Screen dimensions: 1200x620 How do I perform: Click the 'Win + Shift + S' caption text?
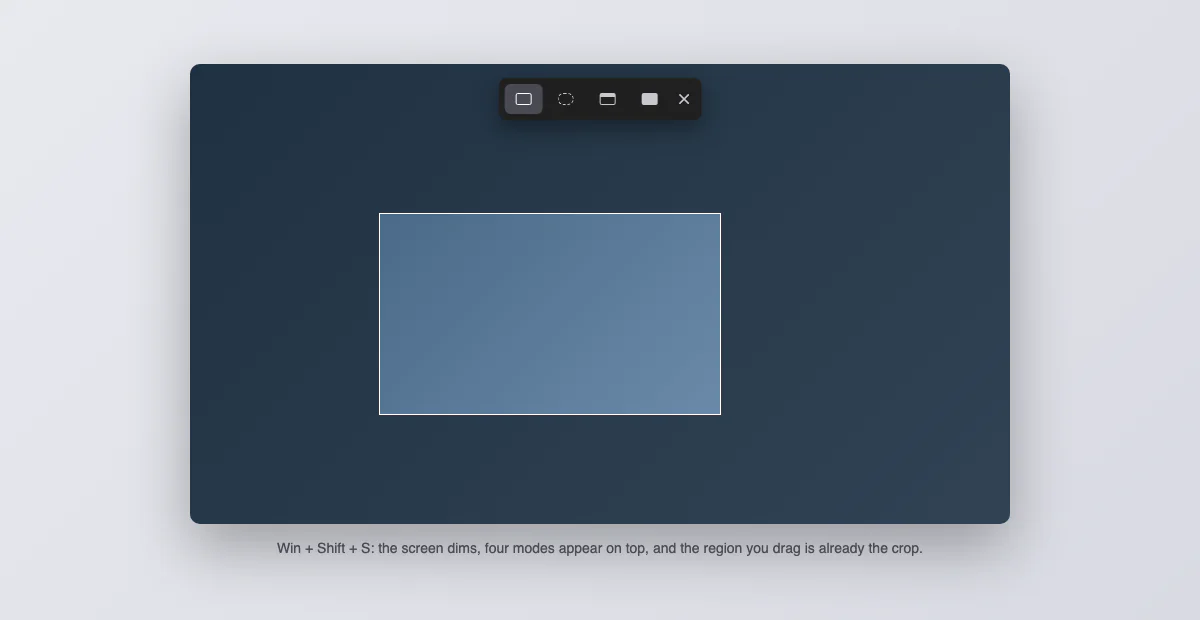[x=324, y=548]
